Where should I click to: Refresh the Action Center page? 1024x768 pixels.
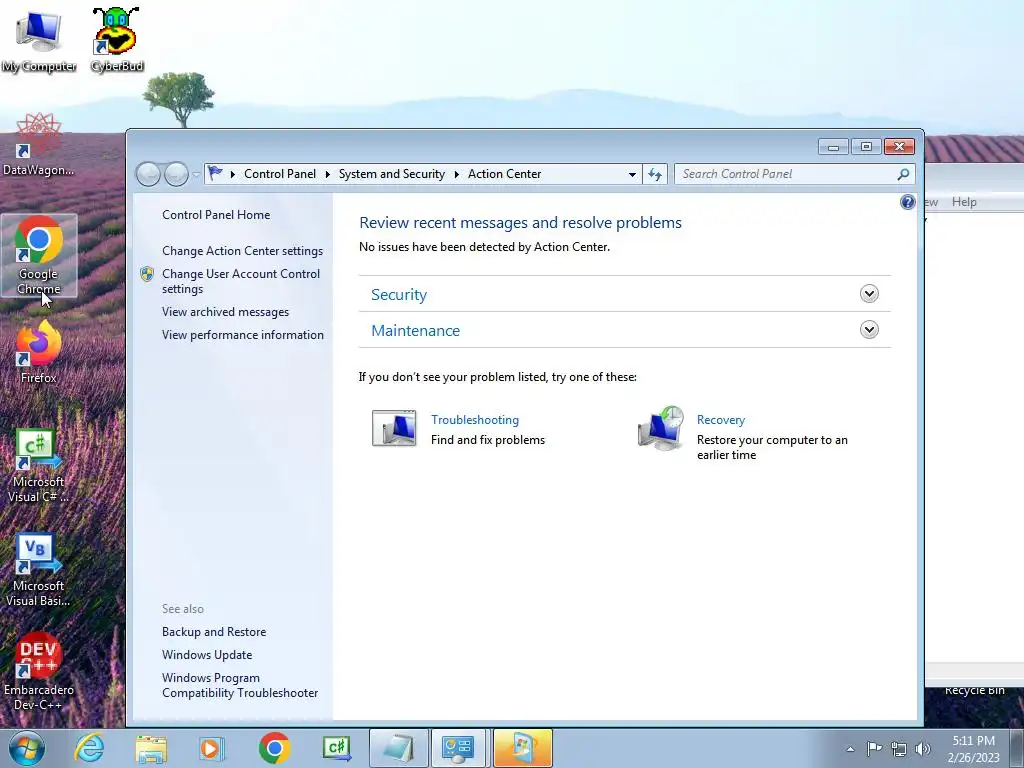(655, 174)
